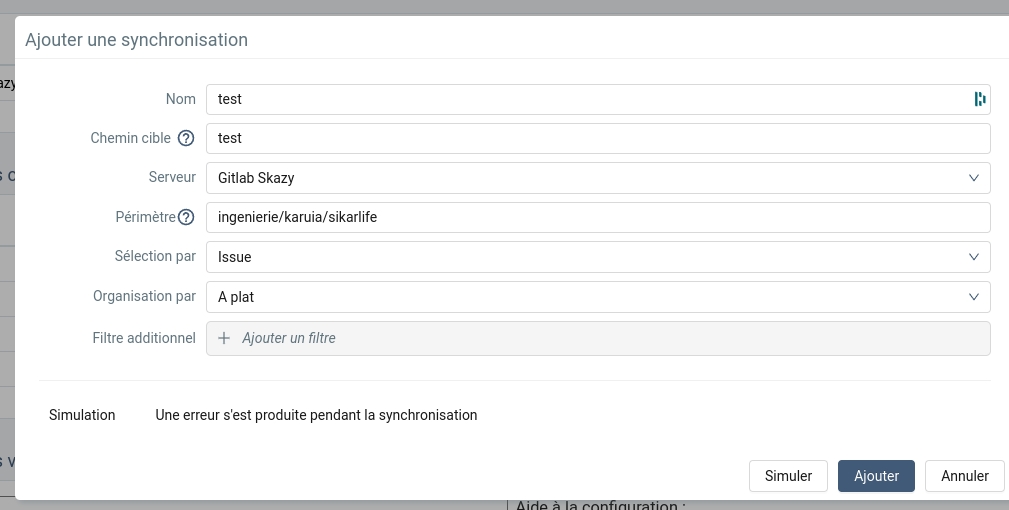The image size is (1009, 510).
Task: Click the synchronisation error message text
Action: [x=316, y=415]
